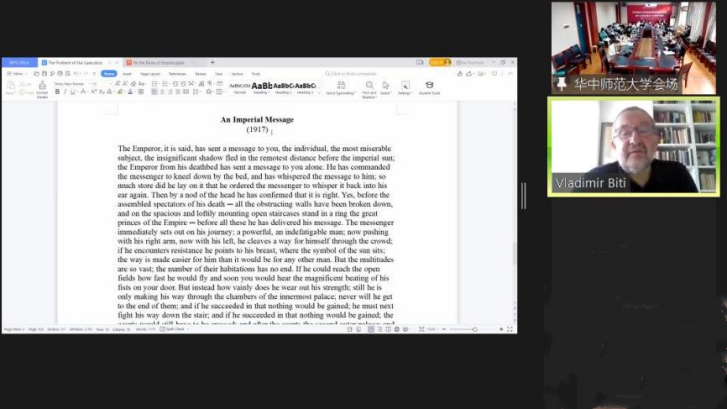This screenshot has width=727, height=409.
Task: Open Student Tools
Action: pyautogui.click(x=429, y=88)
